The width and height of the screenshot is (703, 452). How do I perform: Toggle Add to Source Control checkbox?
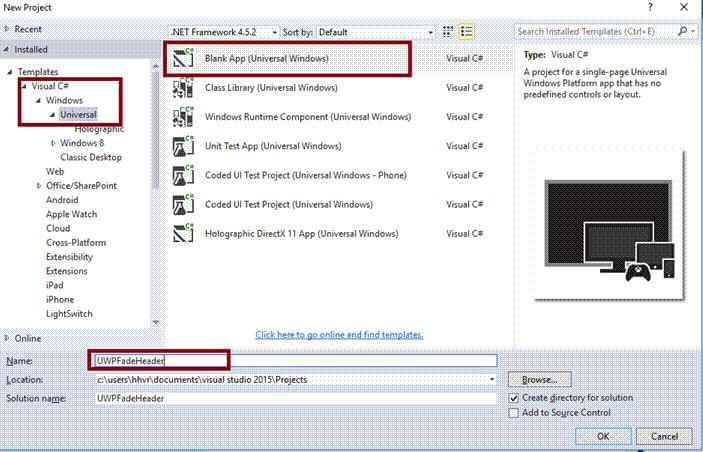point(514,413)
